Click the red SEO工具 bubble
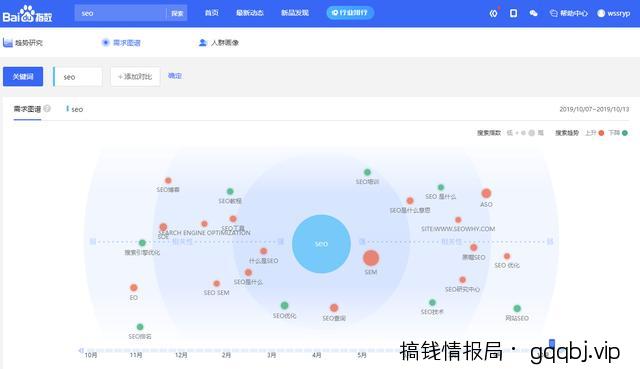 [233, 219]
